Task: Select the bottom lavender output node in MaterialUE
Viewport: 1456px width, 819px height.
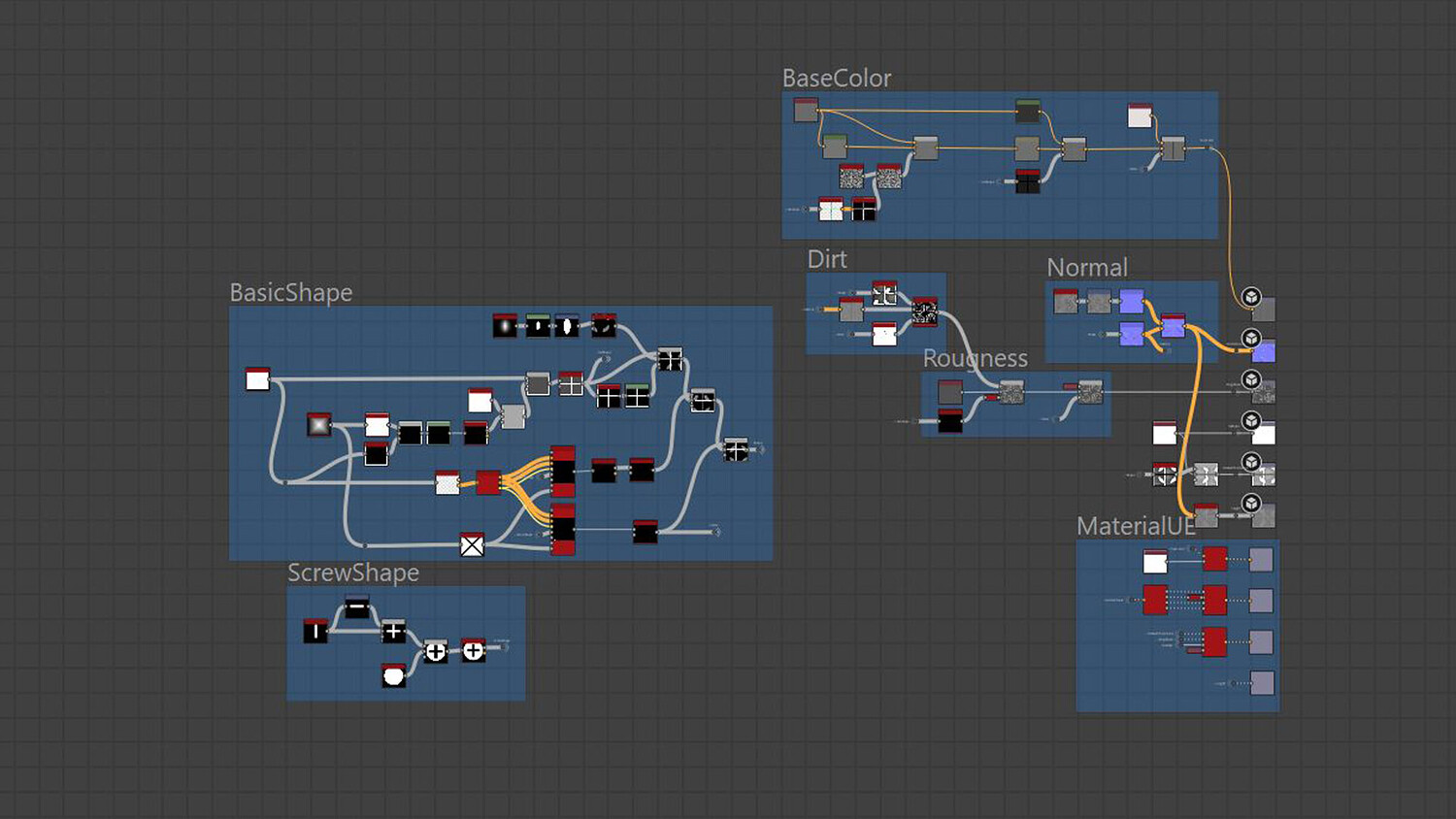Action: [1262, 683]
